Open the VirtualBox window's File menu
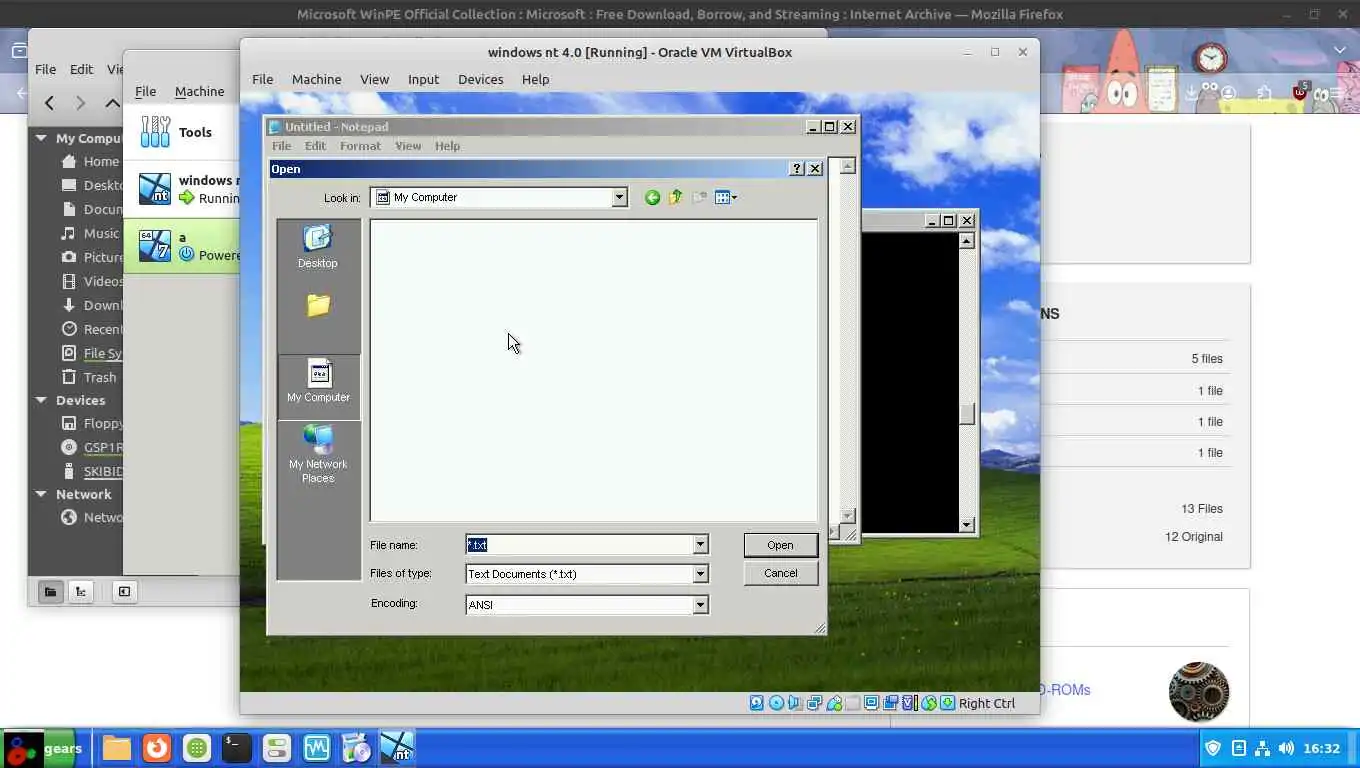The height and width of the screenshot is (768, 1360). pyautogui.click(x=262, y=79)
